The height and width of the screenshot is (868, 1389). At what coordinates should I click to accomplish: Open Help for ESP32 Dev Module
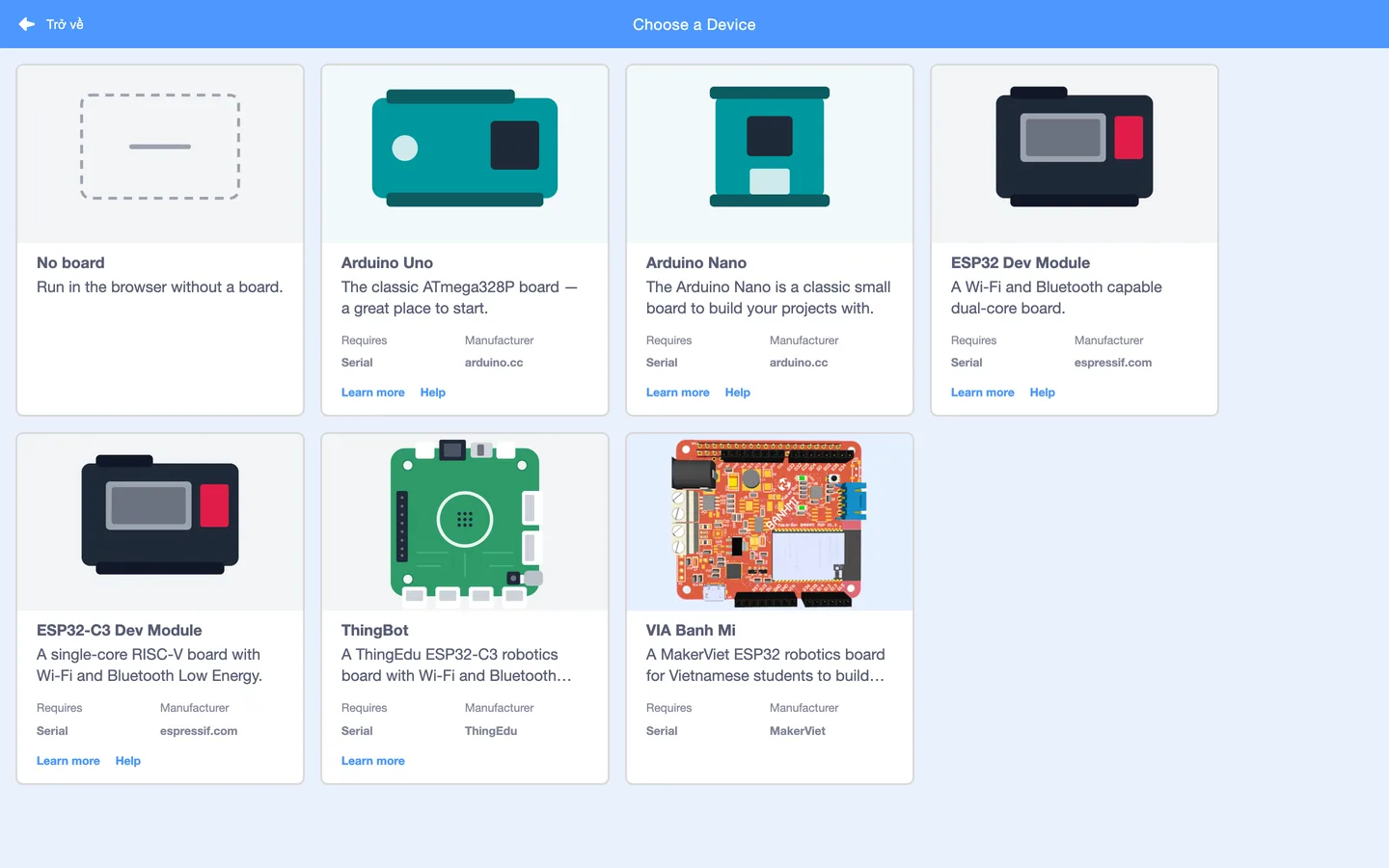pyautogui.click(x=1043, y=393)
